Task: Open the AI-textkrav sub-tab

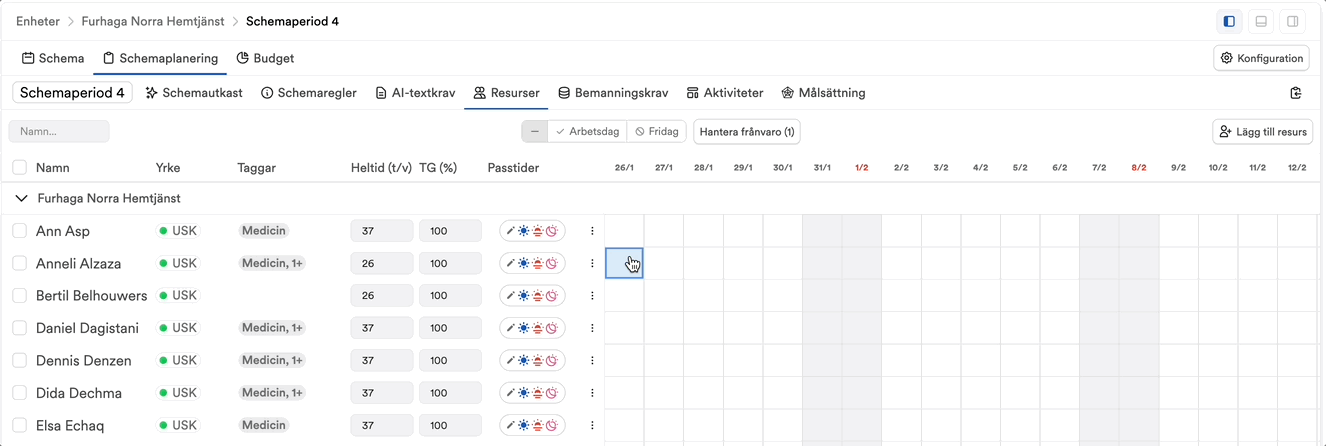Action: tap(415, 93)
